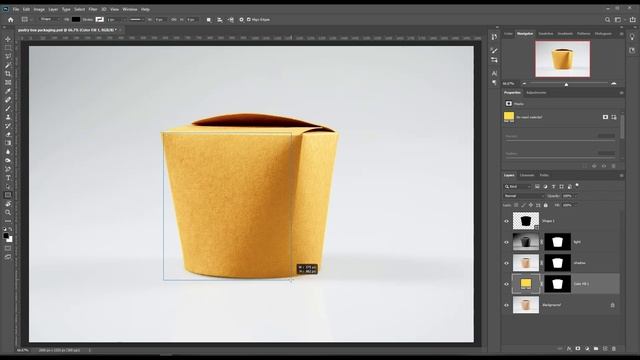Click the foreground color swatch
640x360 pixels.
coord(6,236)
